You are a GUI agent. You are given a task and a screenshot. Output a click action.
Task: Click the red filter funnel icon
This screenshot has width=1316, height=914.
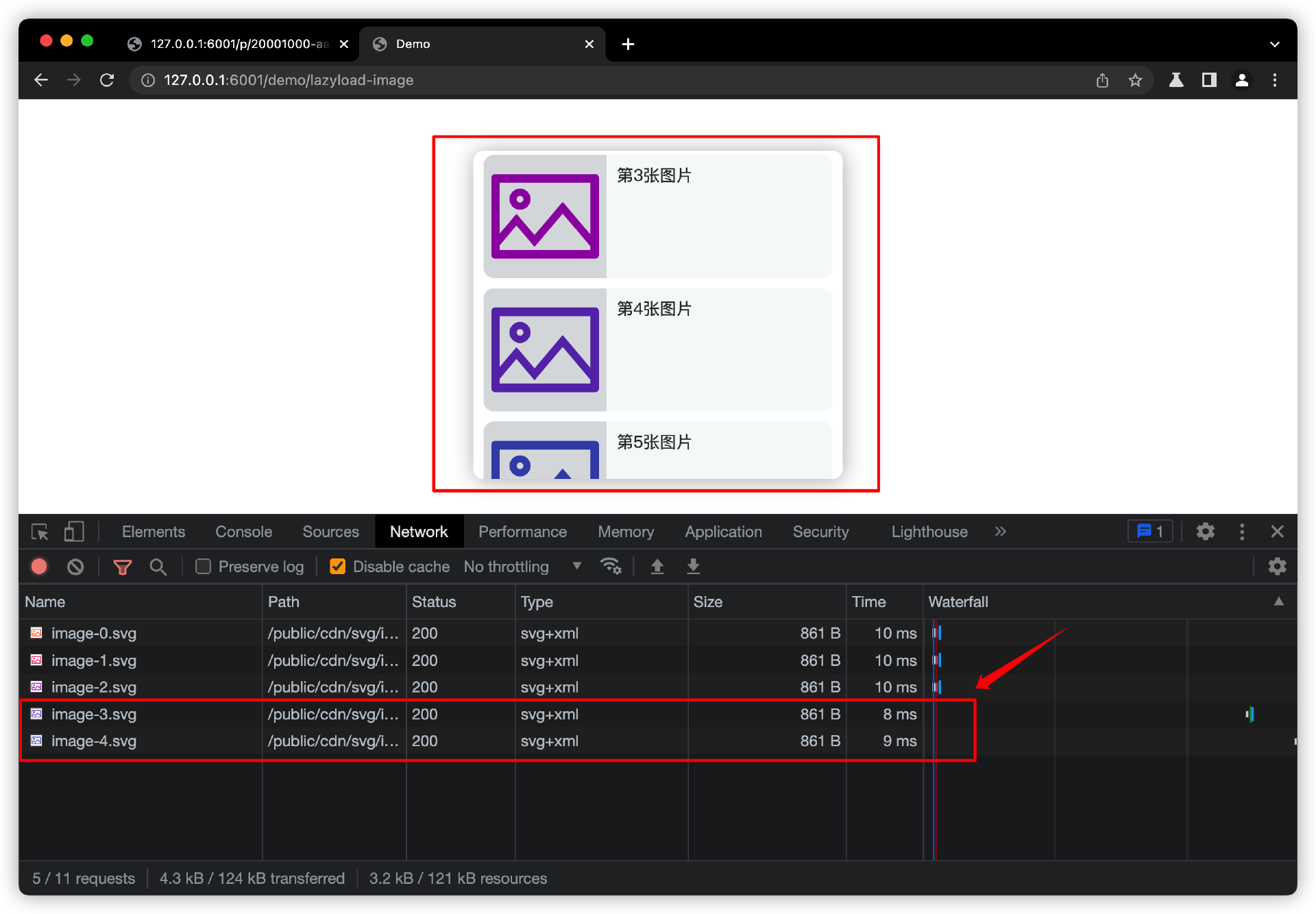[x=122, y=567]
